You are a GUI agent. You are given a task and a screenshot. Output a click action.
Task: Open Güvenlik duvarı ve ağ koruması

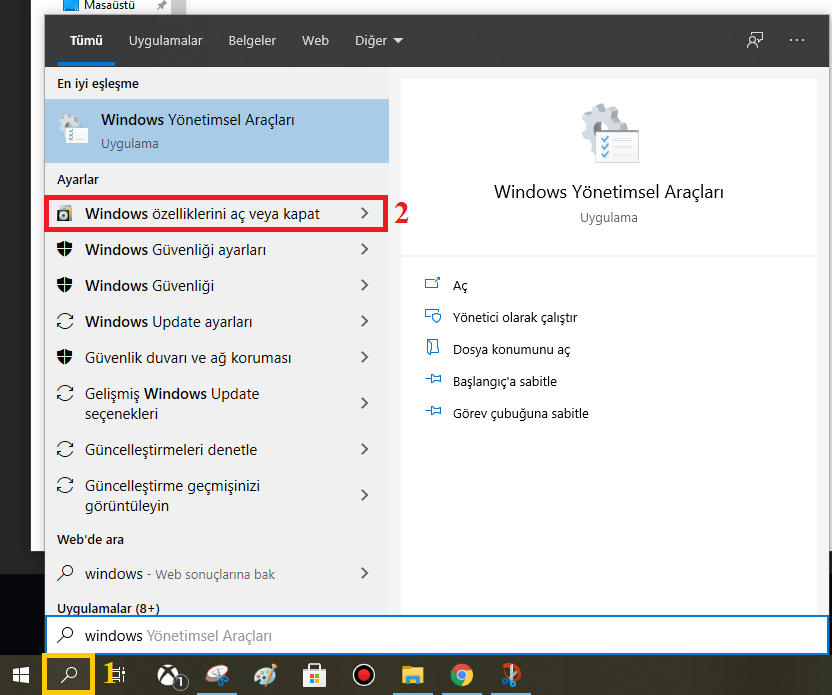point(217,358)
